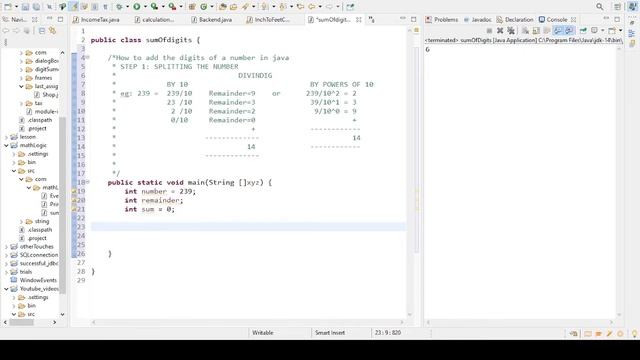The width and height of the screenshot is (640, 360).
Task: Close the sumOfdigits editor tab
Action: coord(358,20)
